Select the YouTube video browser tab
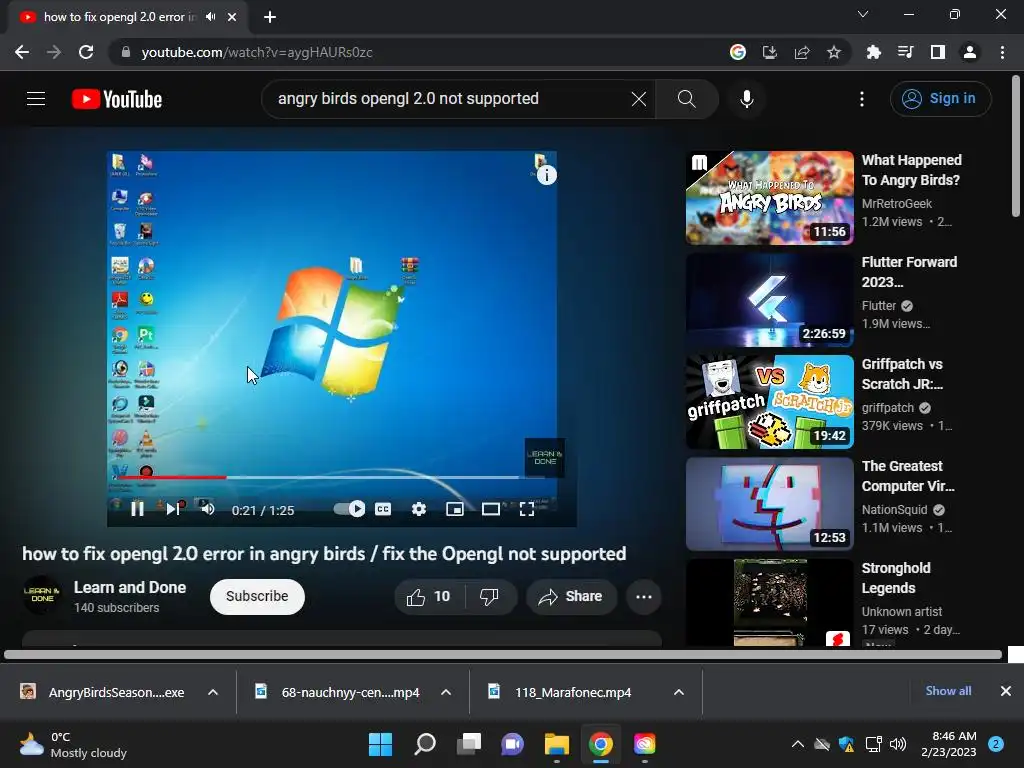1024x768 pixels. coord(127,17)
